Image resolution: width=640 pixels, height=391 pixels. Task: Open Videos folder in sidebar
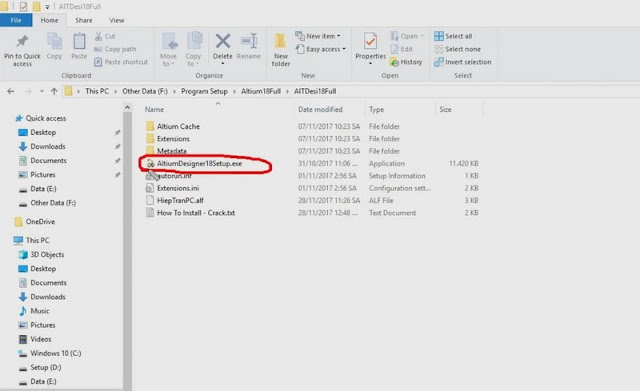pos(40,339)
